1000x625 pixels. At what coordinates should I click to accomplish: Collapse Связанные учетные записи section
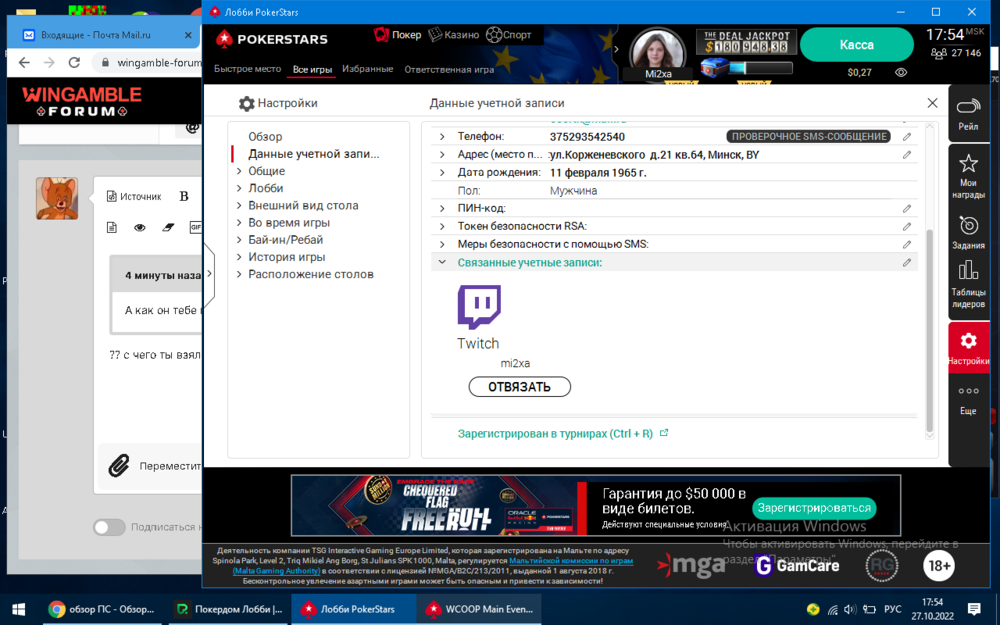point(442,263)
